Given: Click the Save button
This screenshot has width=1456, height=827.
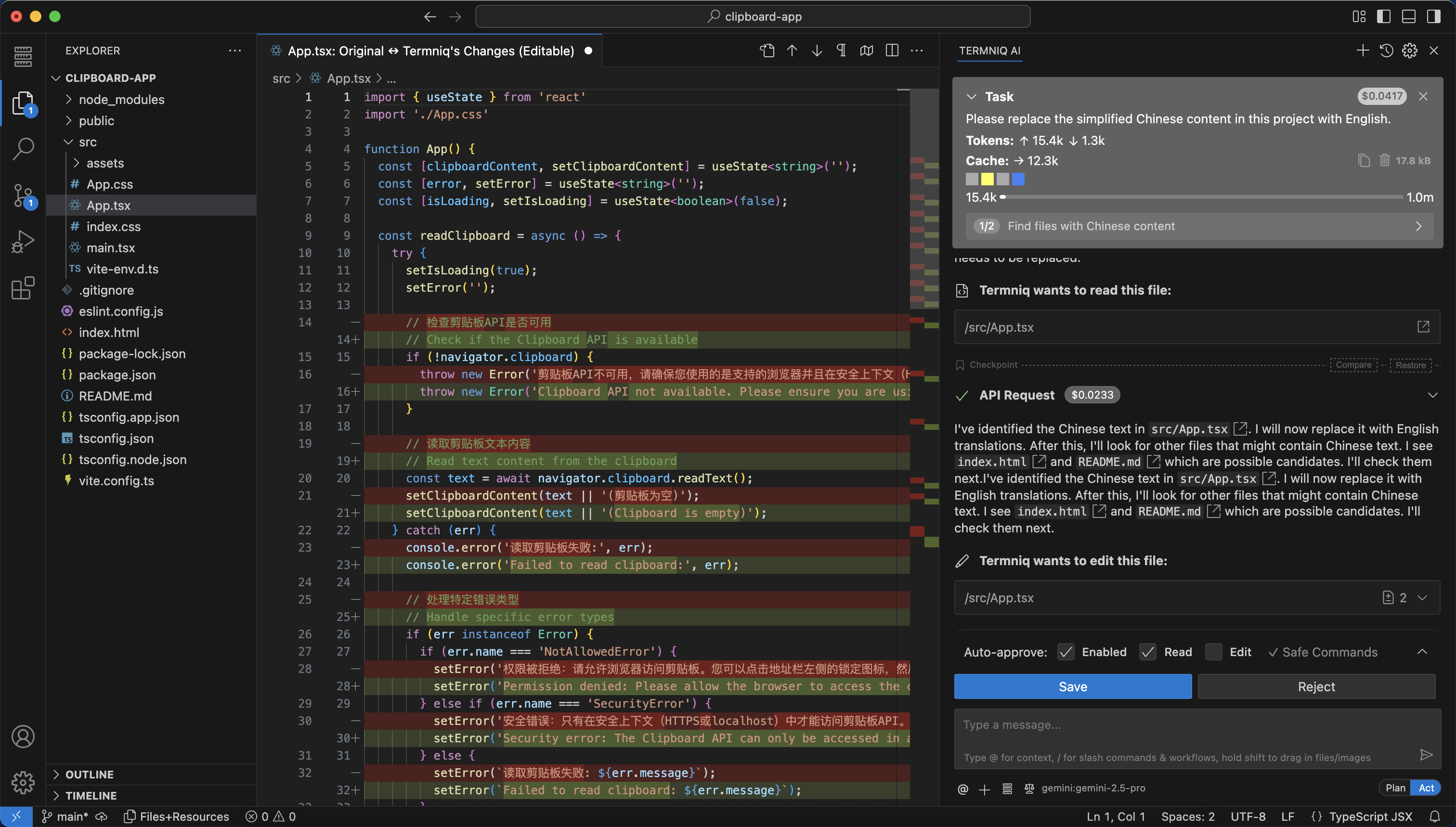Looking at the screenshot, I should point(1073,687).
